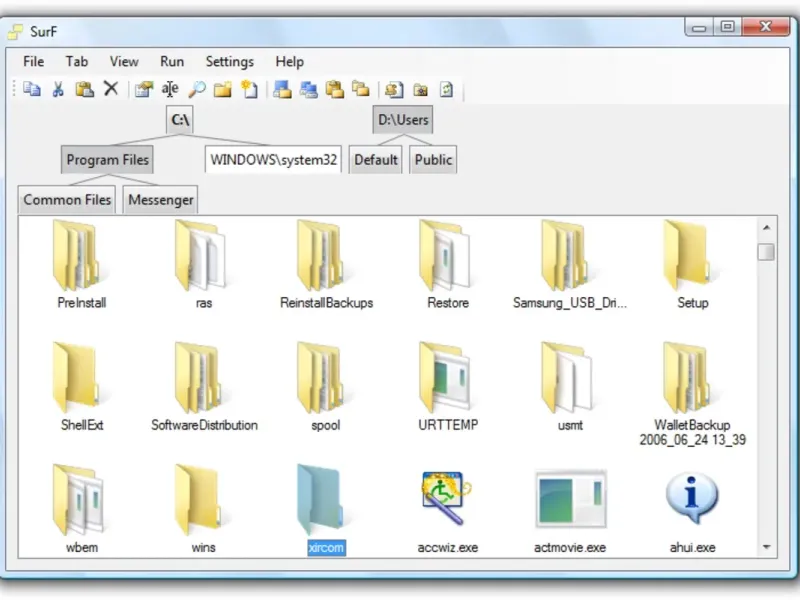Open the Settings menu
Viewport: 800px width, 600px height.
(230, 62)
